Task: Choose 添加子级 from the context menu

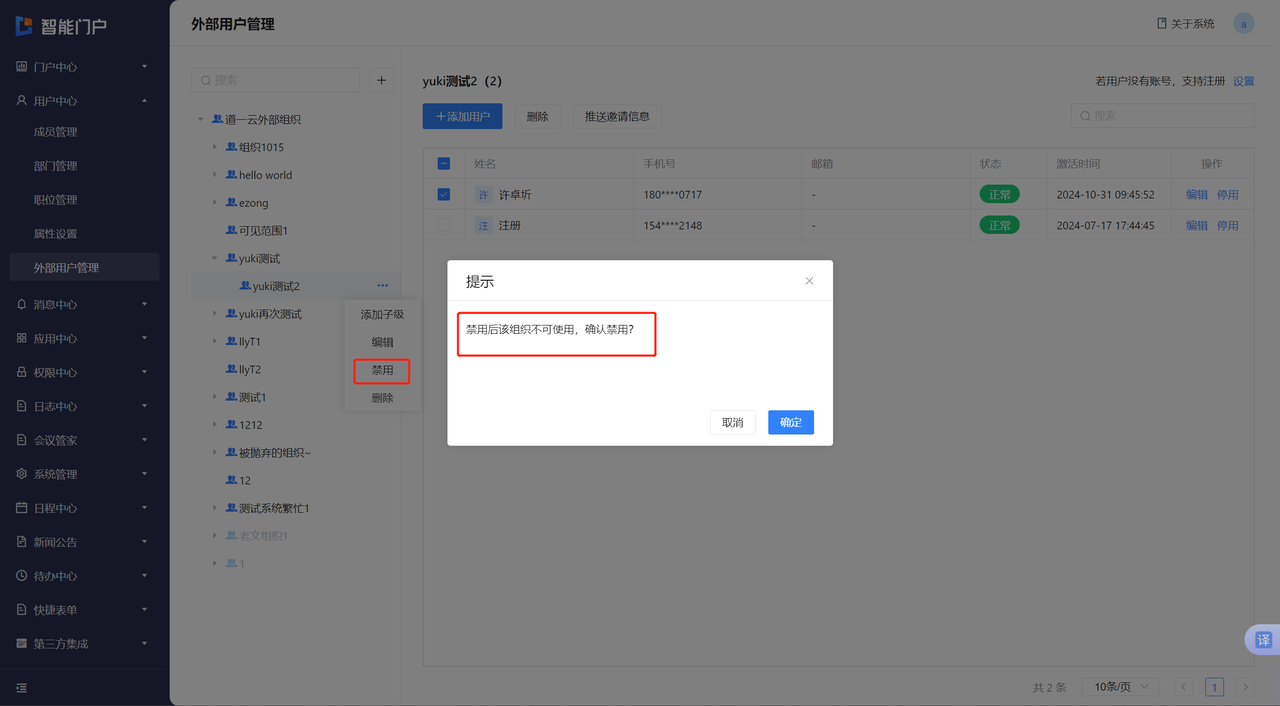Action: [x=382, y=314]
